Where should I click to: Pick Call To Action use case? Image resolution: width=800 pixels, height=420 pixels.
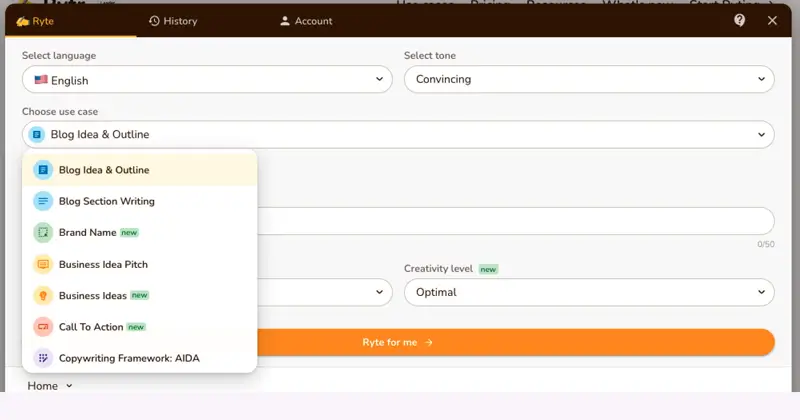click(139, 327)
